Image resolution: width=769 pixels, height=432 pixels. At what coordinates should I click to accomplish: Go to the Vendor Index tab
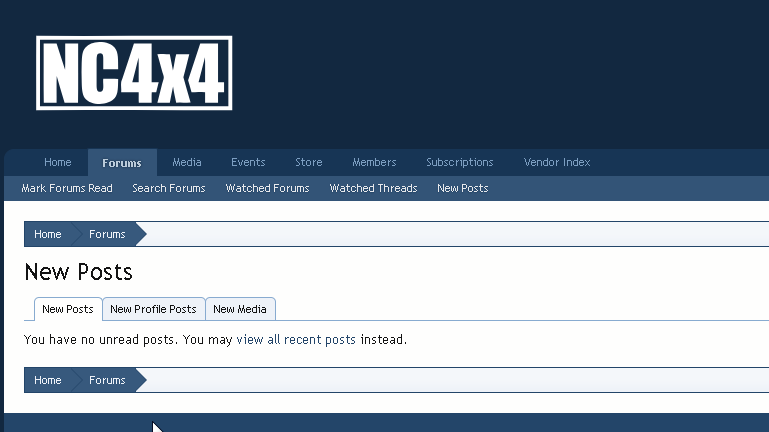tap(557, 162)
